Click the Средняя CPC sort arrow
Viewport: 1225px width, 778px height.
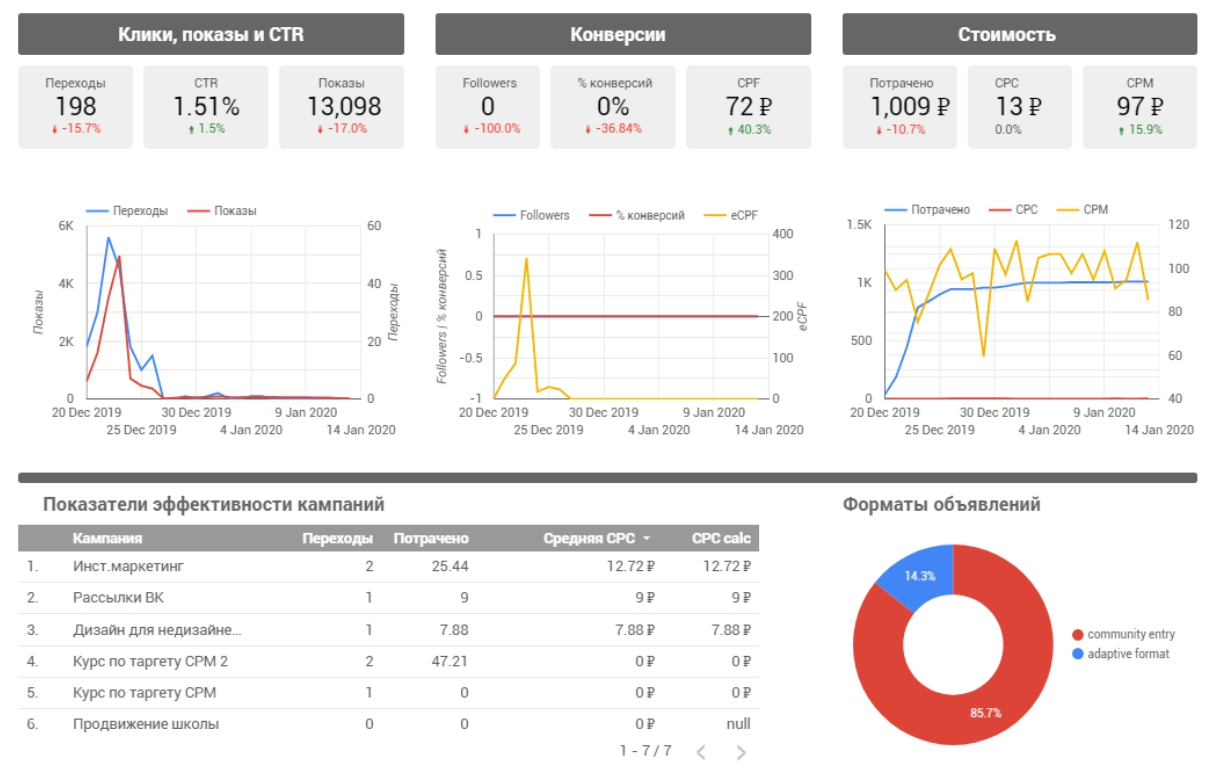[646, 539]
